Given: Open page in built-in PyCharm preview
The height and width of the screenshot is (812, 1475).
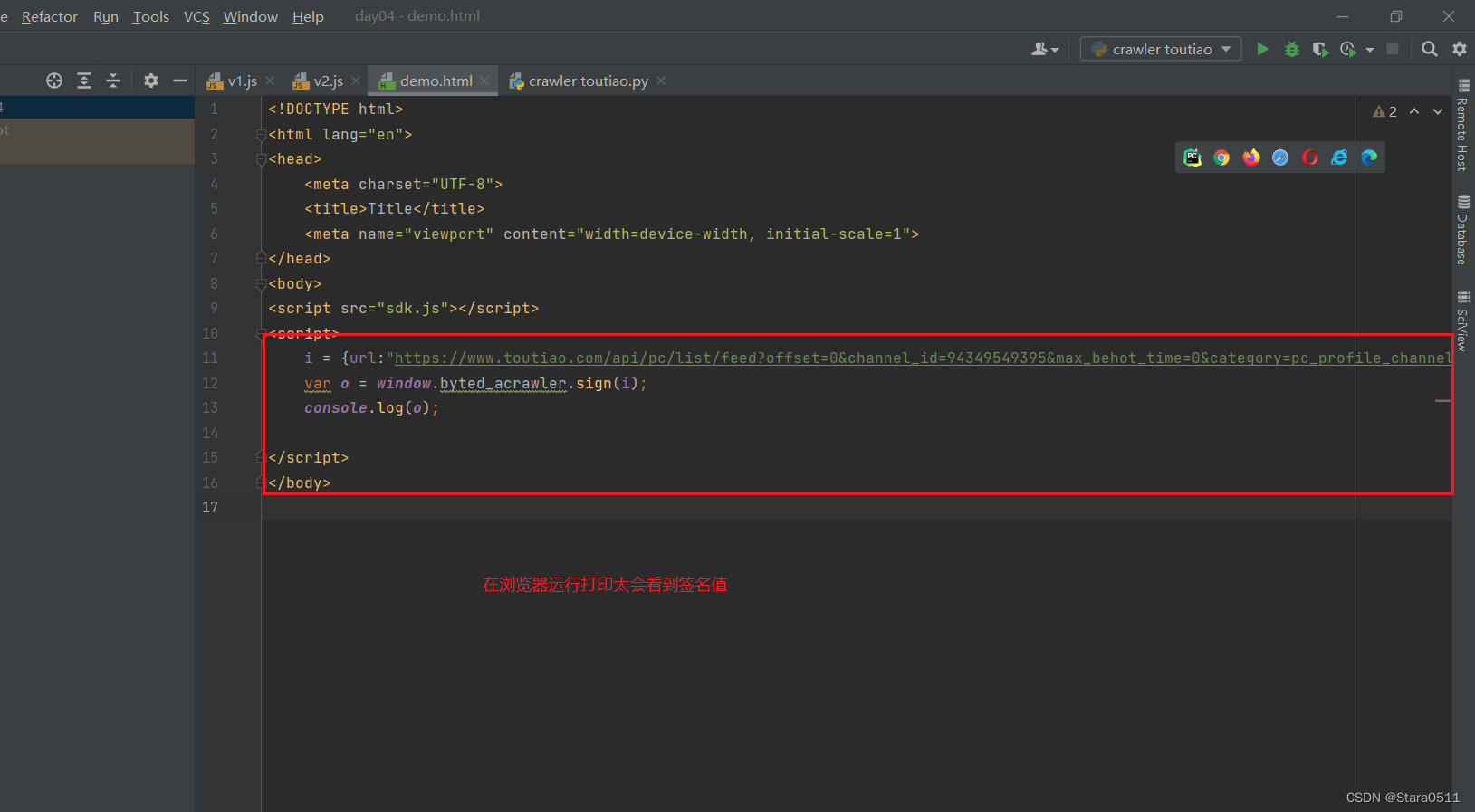Looking at the screenshot, I should [1192, 158].
